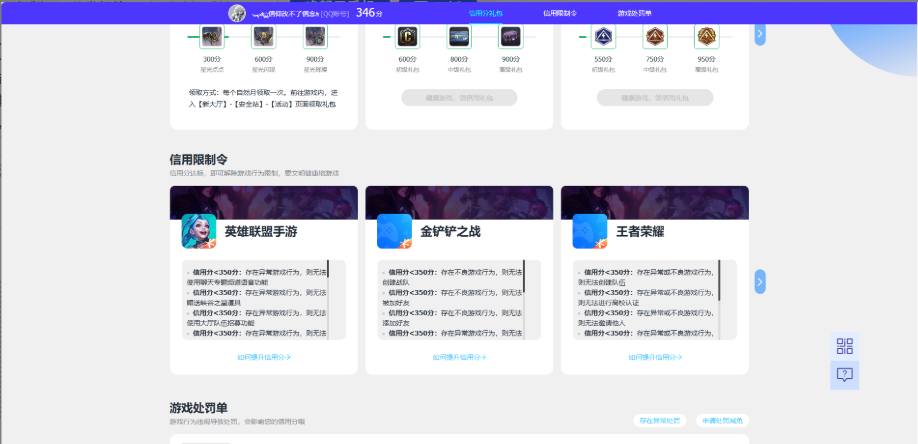Click the 信用限制令 section heading
The width and height of the screenshot is (918, 444).
[198, 159]
